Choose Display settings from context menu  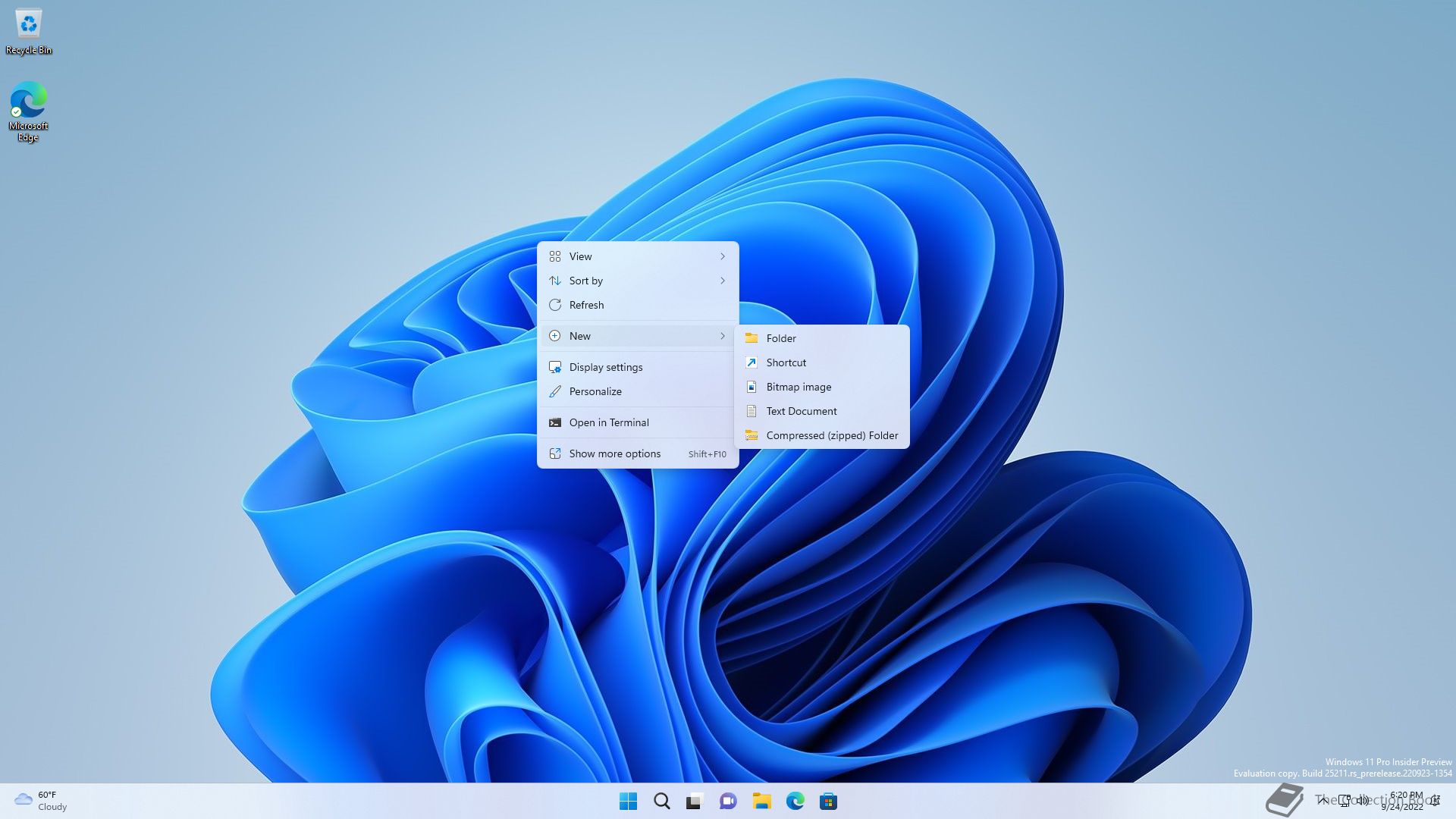[605, 367]
